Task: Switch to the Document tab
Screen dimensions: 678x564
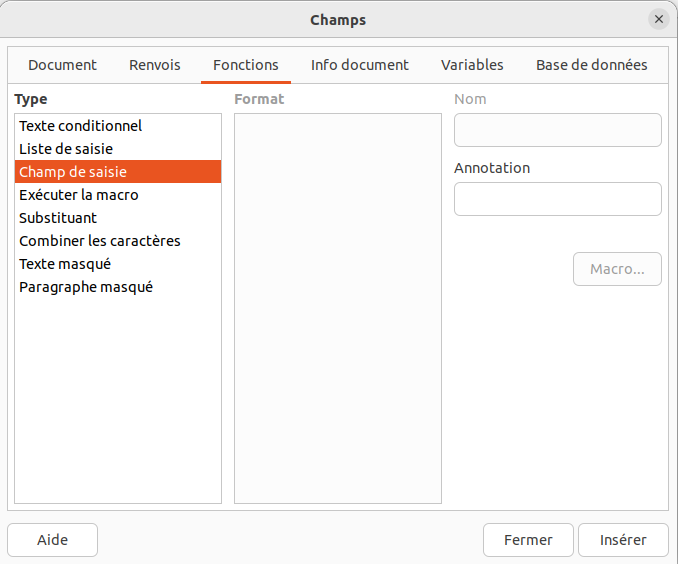Action: (62, 65)
